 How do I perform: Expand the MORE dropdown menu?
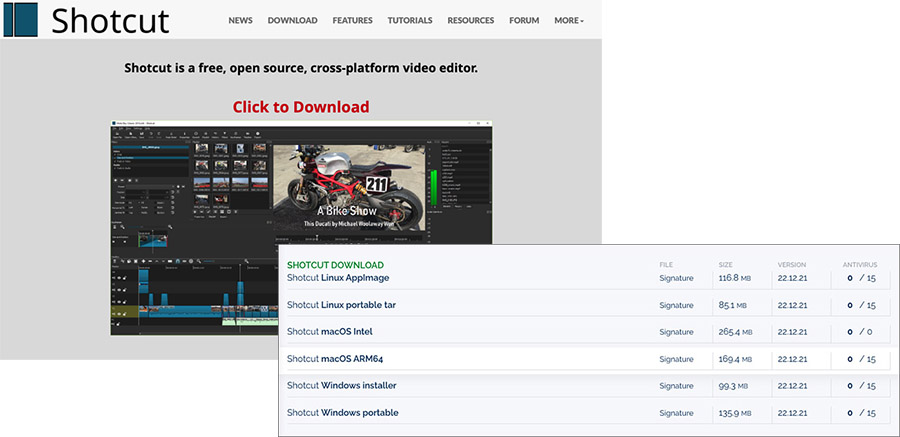pyautogui.click(x=569, y=20)
